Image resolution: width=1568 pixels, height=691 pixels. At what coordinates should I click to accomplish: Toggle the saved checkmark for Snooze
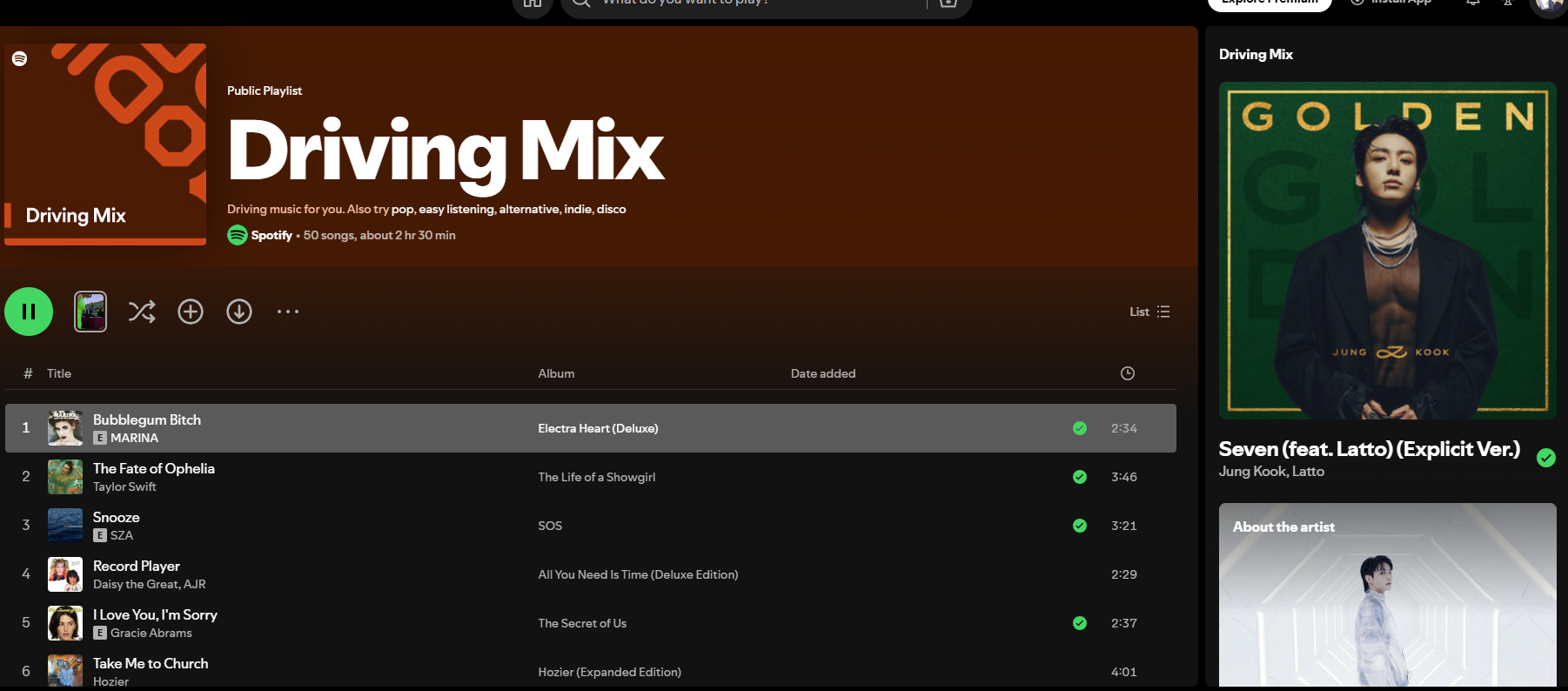1080,526
